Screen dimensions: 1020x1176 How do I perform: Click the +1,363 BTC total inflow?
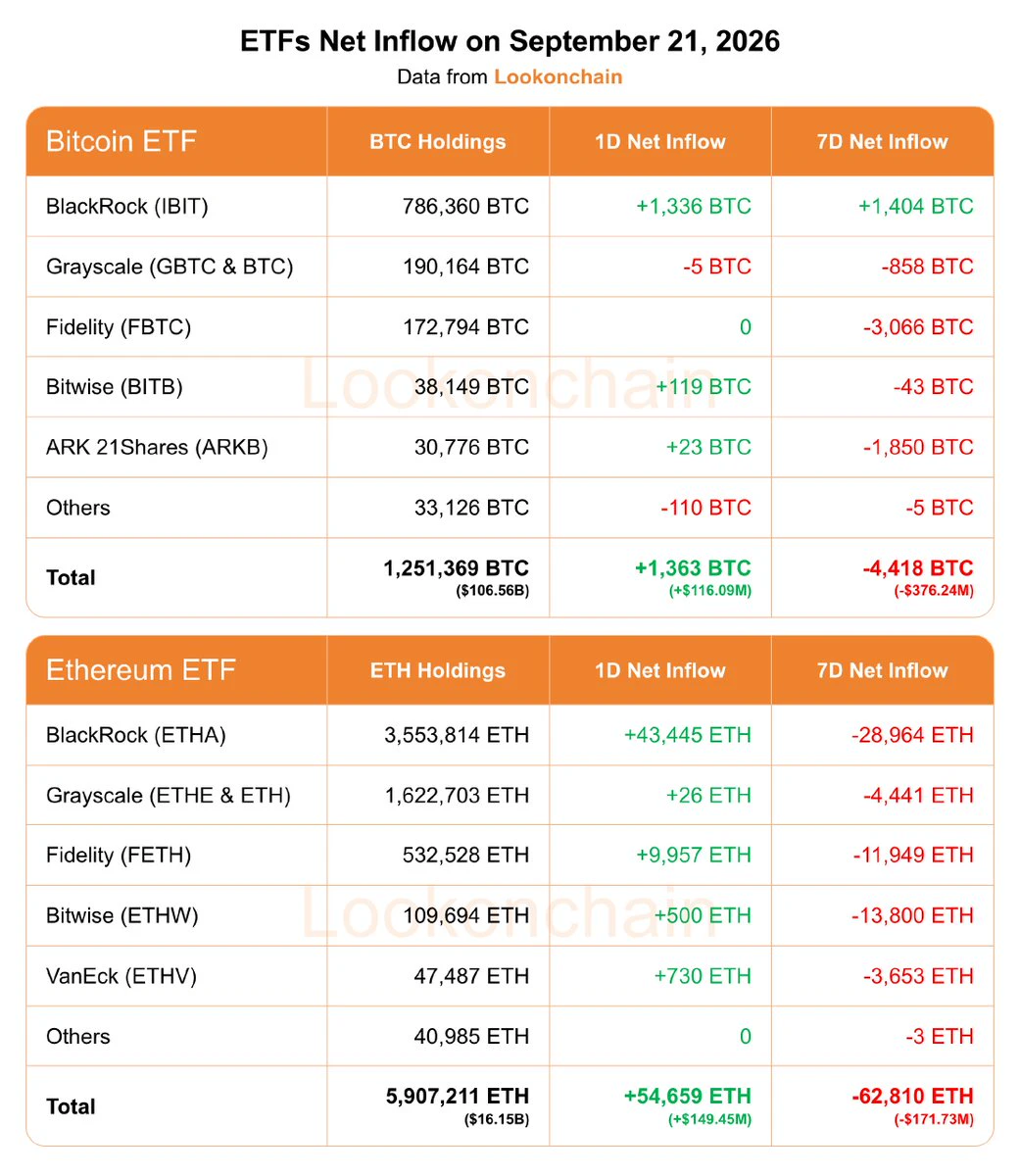(x=693, y=568)
